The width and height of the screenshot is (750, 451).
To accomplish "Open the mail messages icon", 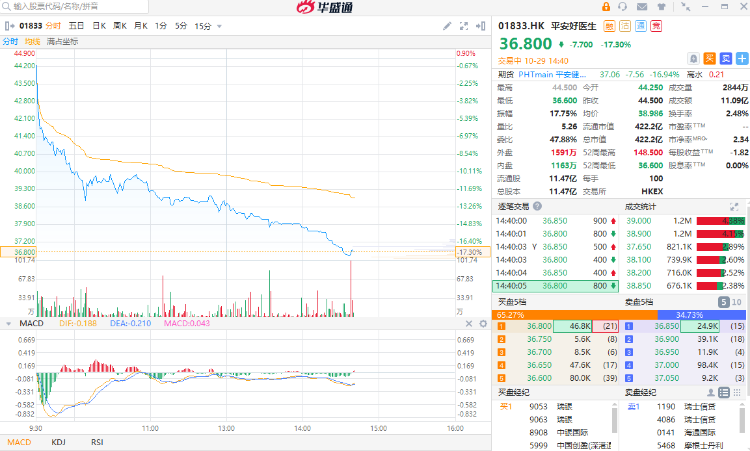I will (x=642, y=7).
